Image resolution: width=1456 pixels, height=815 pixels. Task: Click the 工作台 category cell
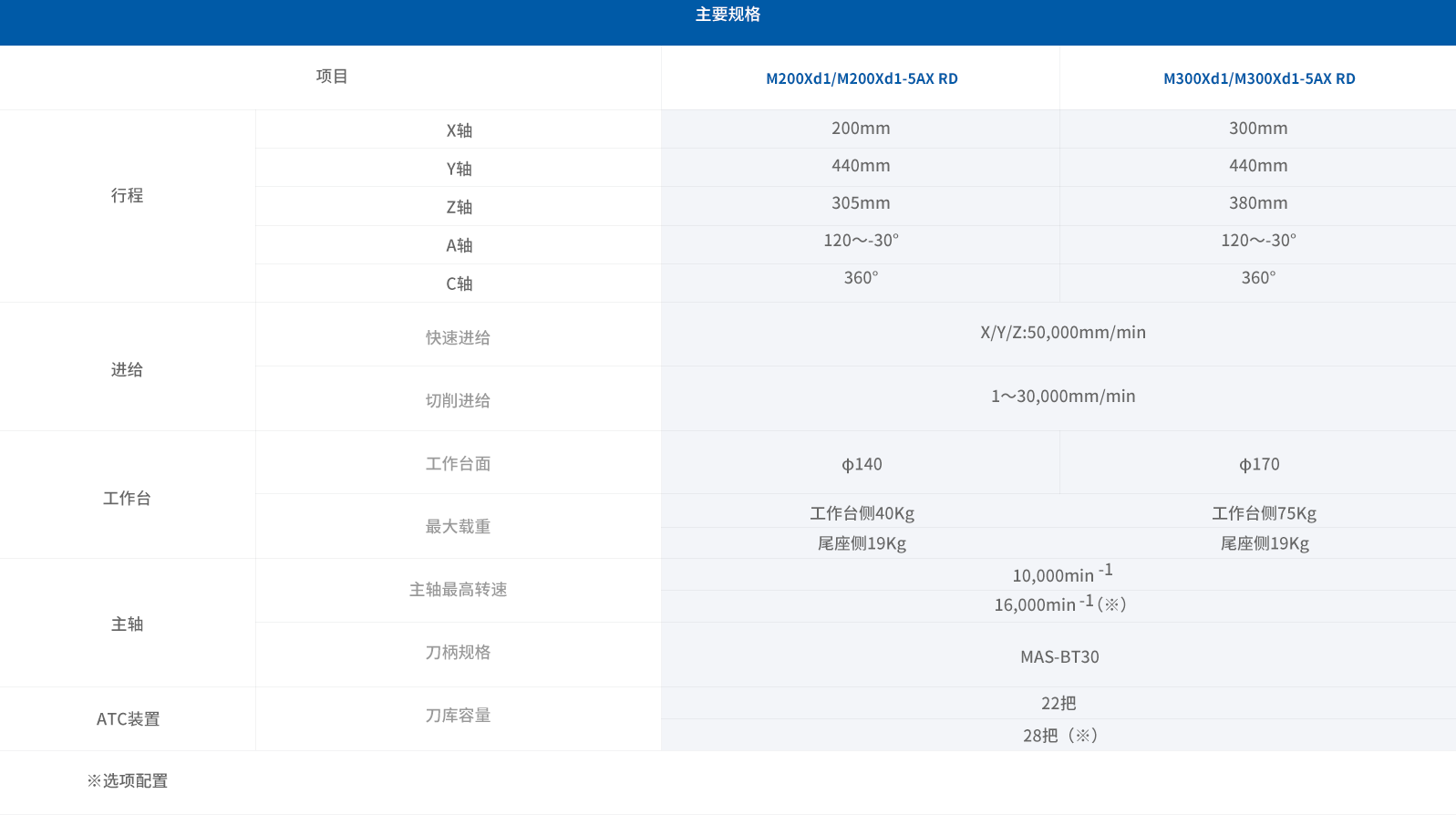coord(128,498)
